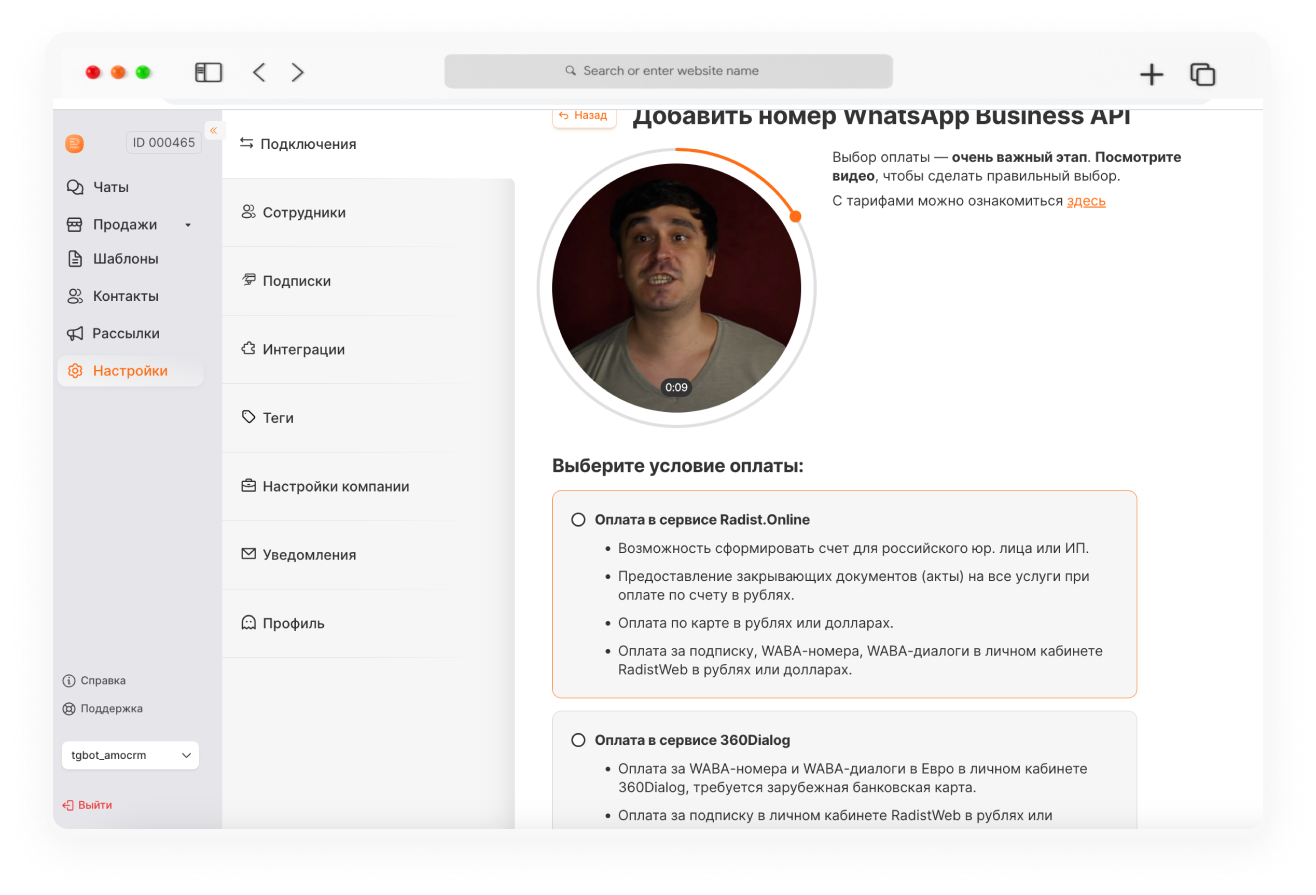Click the Выйти logout icon

point(68,805)
